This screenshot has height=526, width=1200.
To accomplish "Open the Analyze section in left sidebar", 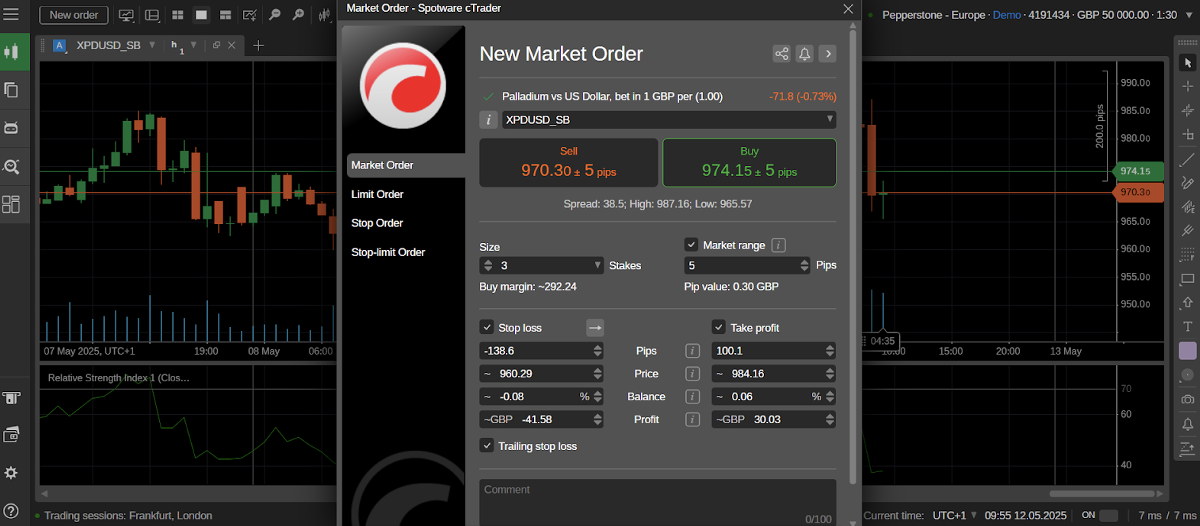I will pyautogui.click(x=12, y=166).
